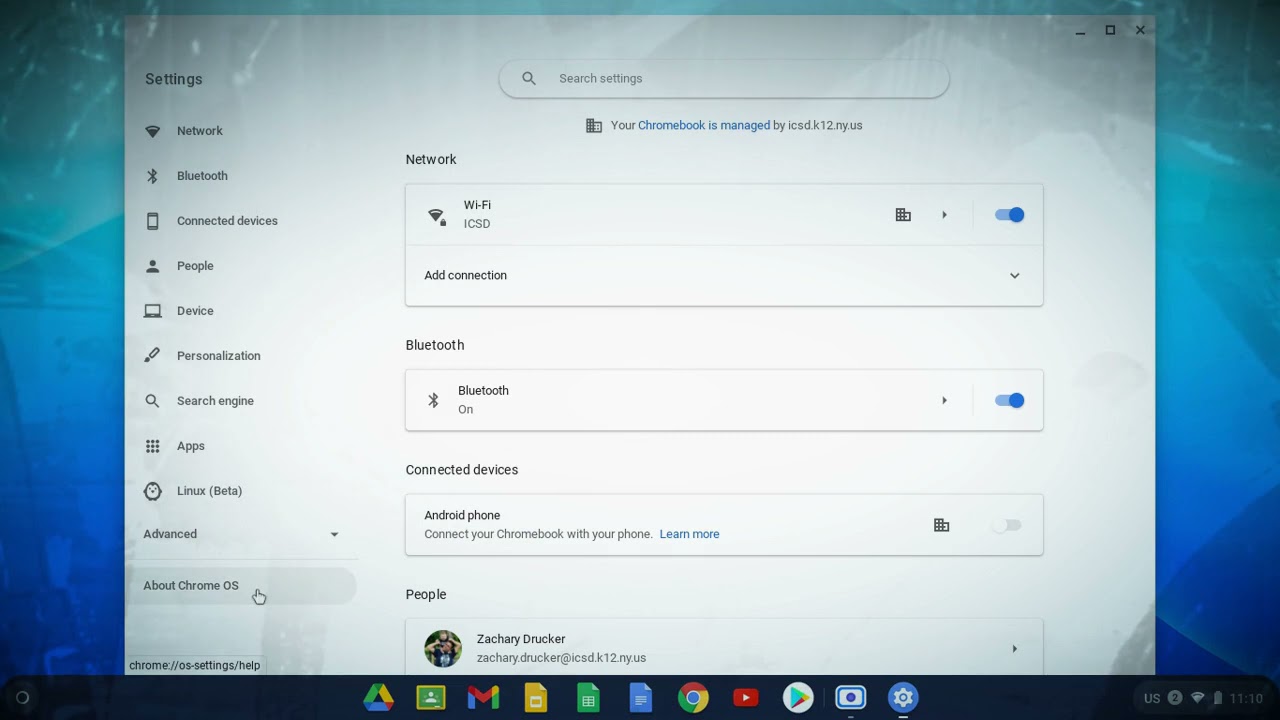Open Play Store from the shelf
The height and width of the screenshot is (720, 1280).
coord(798,698)
